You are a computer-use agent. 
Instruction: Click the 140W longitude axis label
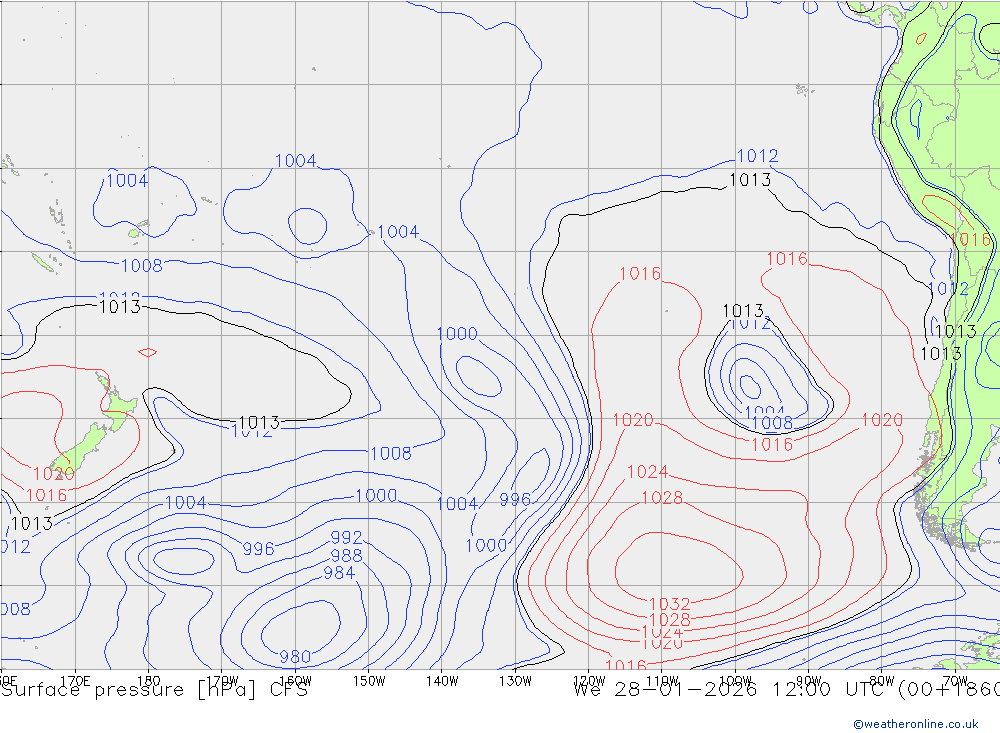pyautogui.click(x=442, y=681)
